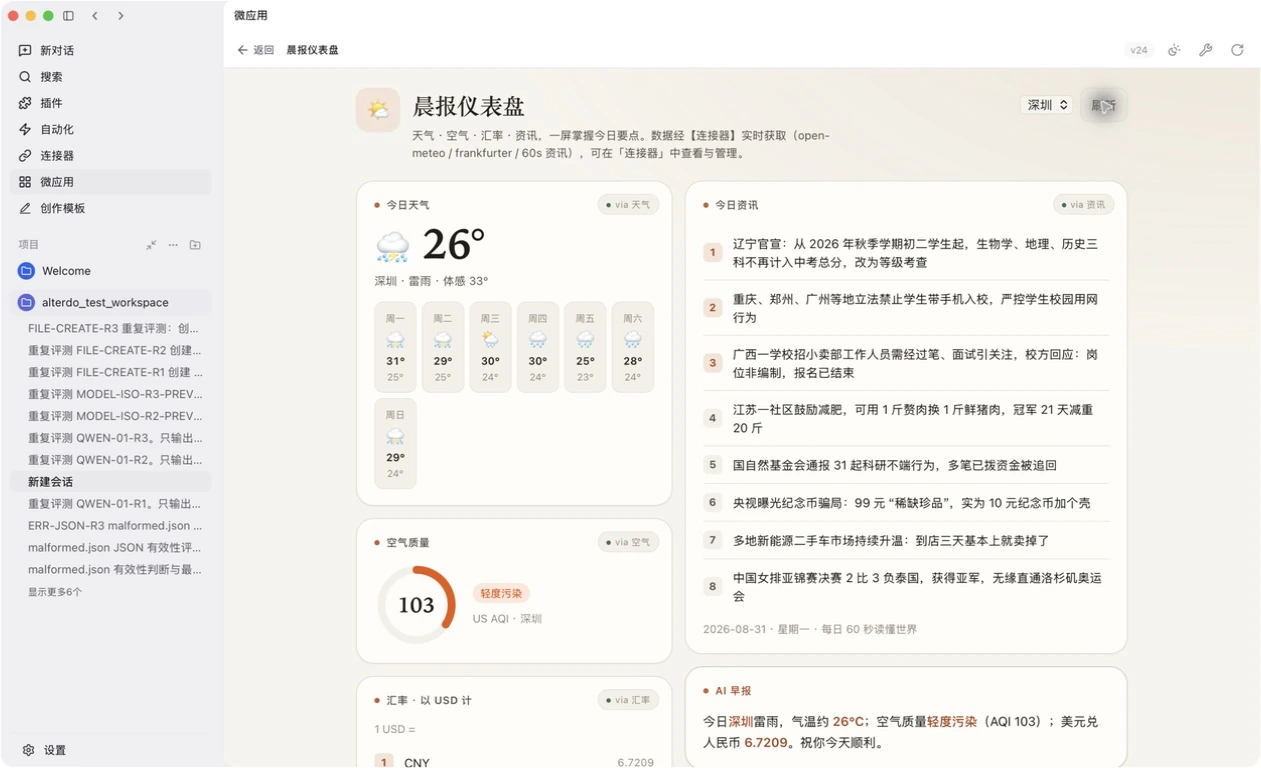Click the reload arrow icon in header
Screen dimensions: 1261x768
pyautogui.click(x=1237, y=50)
